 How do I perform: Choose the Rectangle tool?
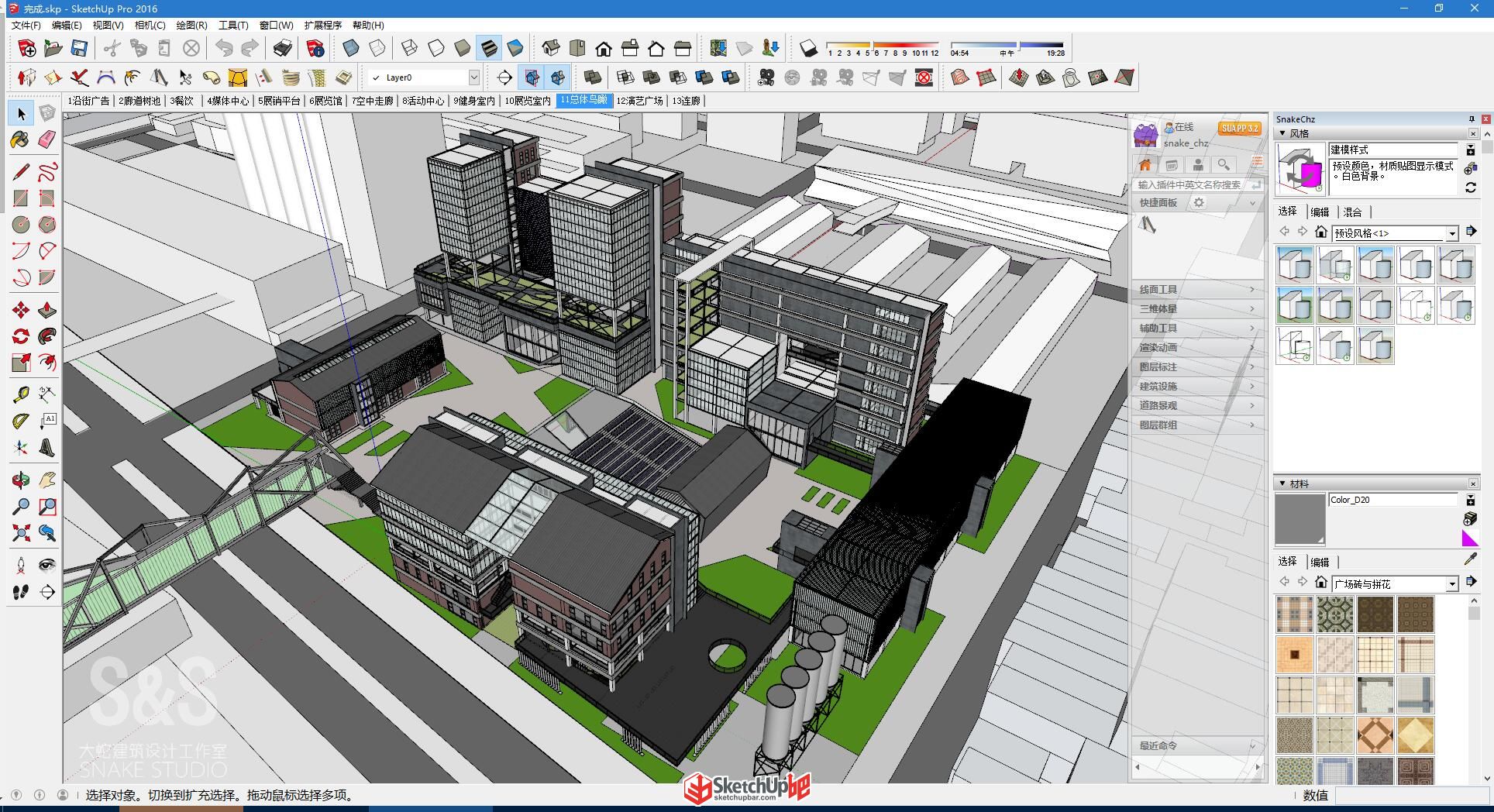coord(21,198)
